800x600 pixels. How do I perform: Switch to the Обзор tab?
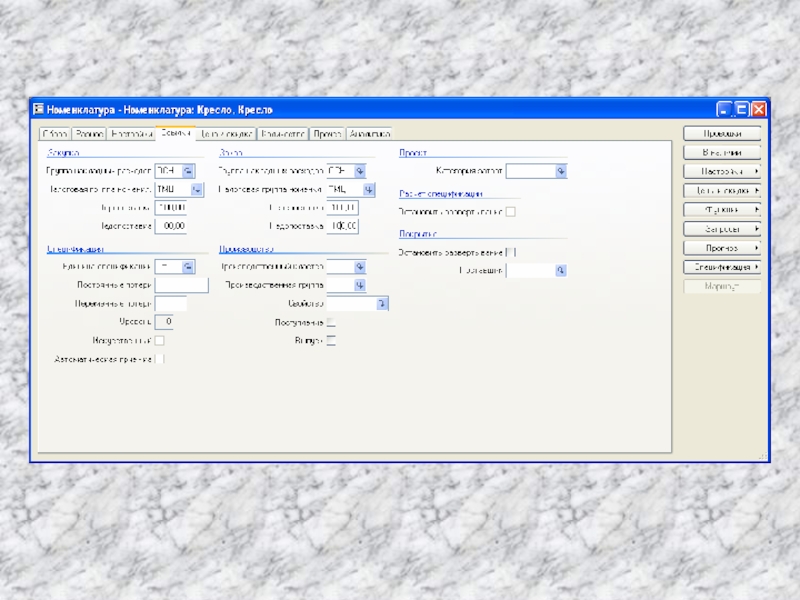point(55,134)
